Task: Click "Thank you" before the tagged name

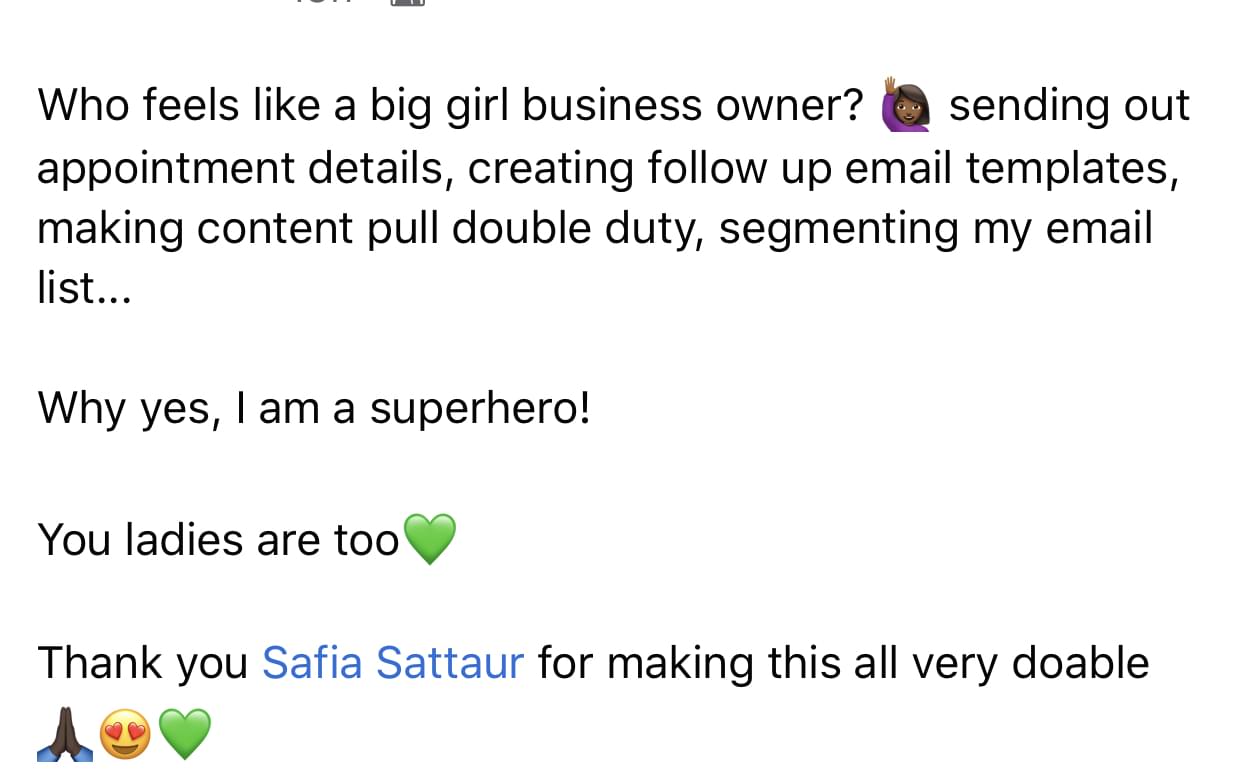Action: 142,663
